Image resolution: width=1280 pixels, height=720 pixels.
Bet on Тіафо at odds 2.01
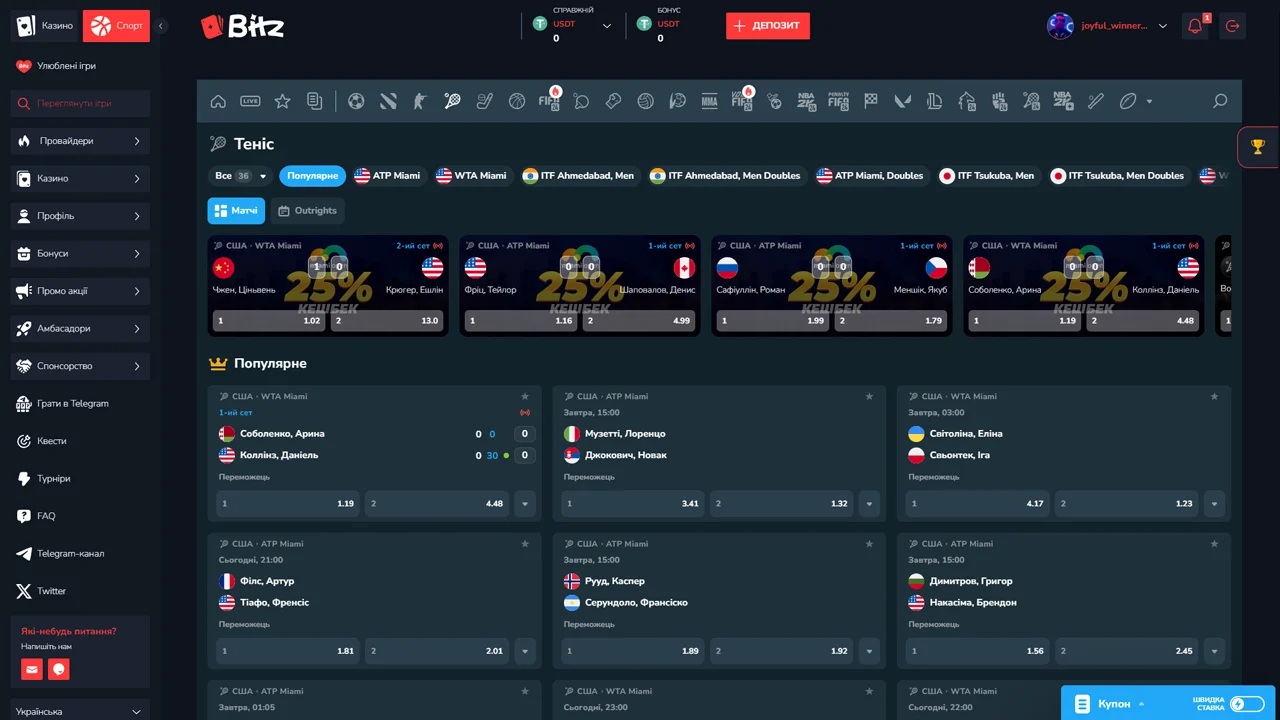(438, 651)
